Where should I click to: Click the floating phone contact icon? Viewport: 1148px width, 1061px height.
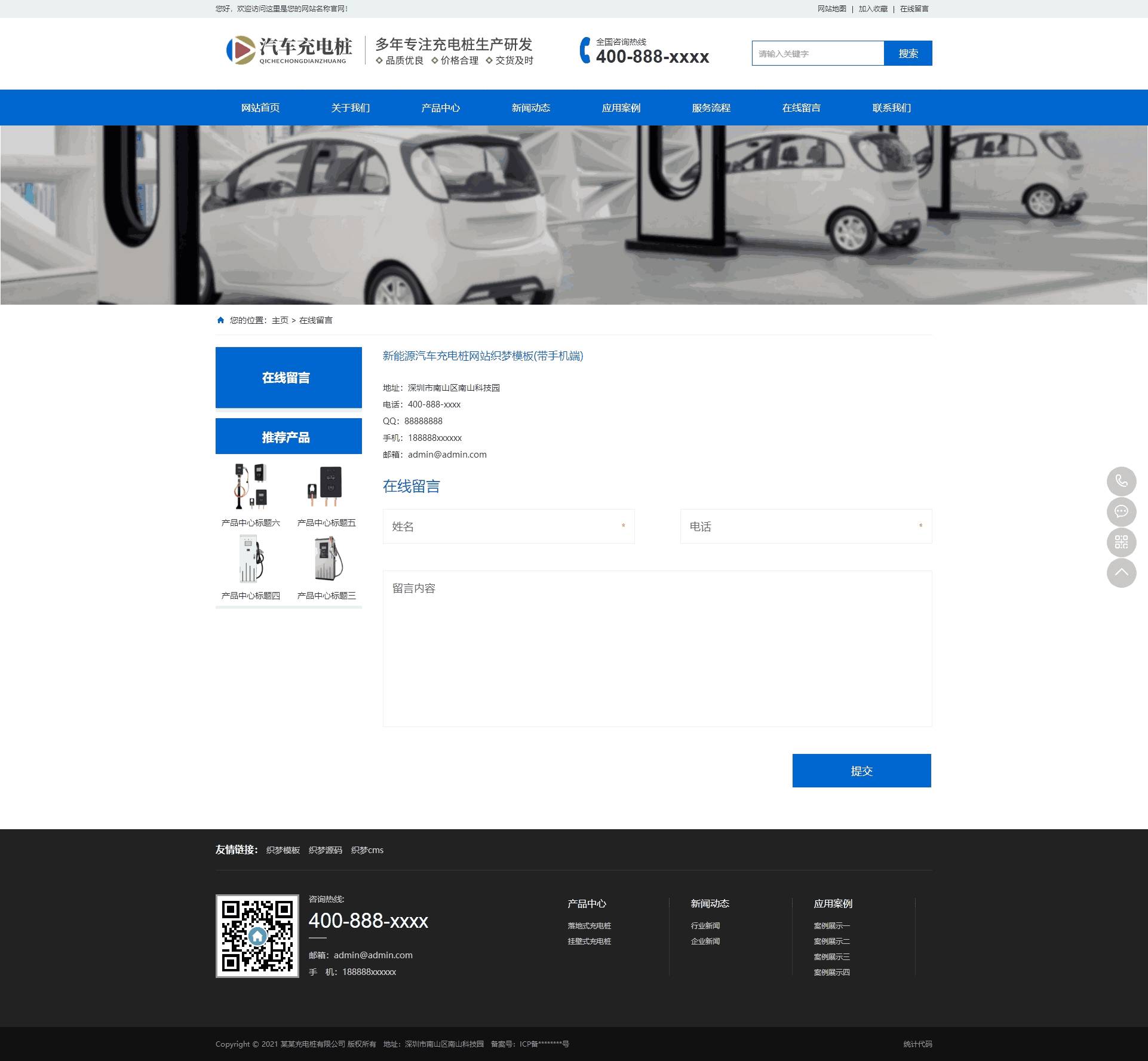pyautogui.click(x=1121, y=481)
